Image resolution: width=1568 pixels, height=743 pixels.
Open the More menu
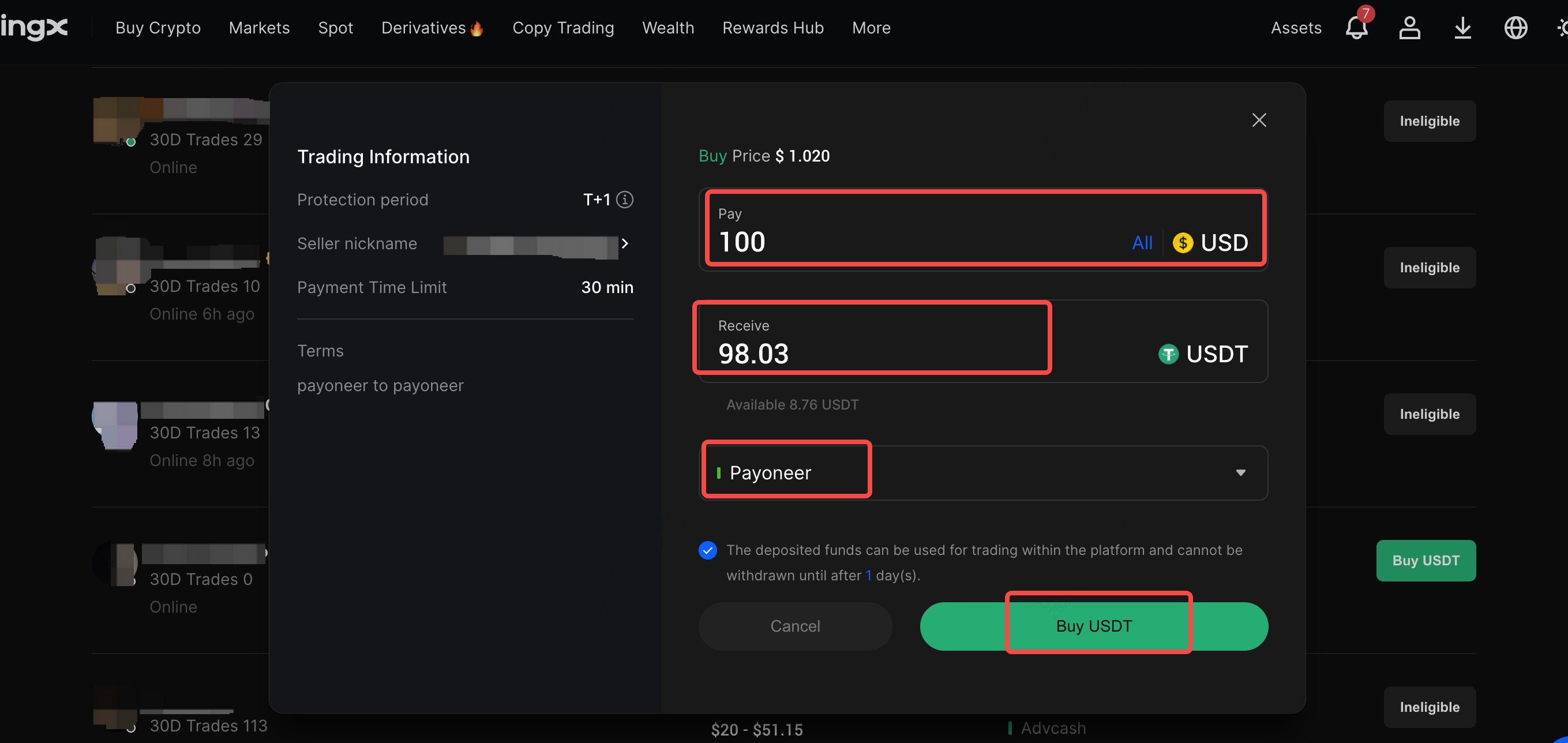871,28
